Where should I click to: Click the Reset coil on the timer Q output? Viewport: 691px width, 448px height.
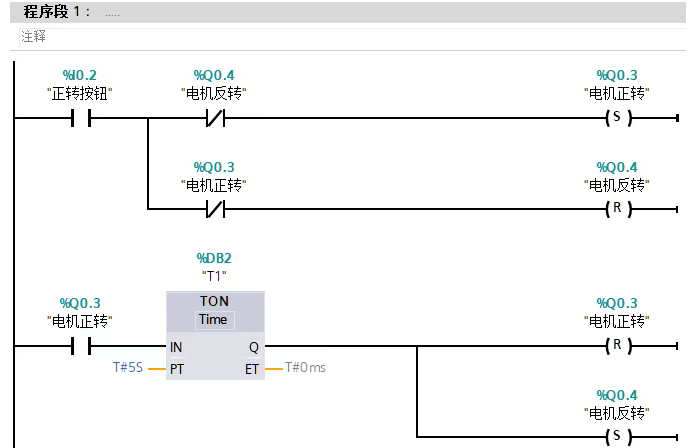tap(616, 346)
